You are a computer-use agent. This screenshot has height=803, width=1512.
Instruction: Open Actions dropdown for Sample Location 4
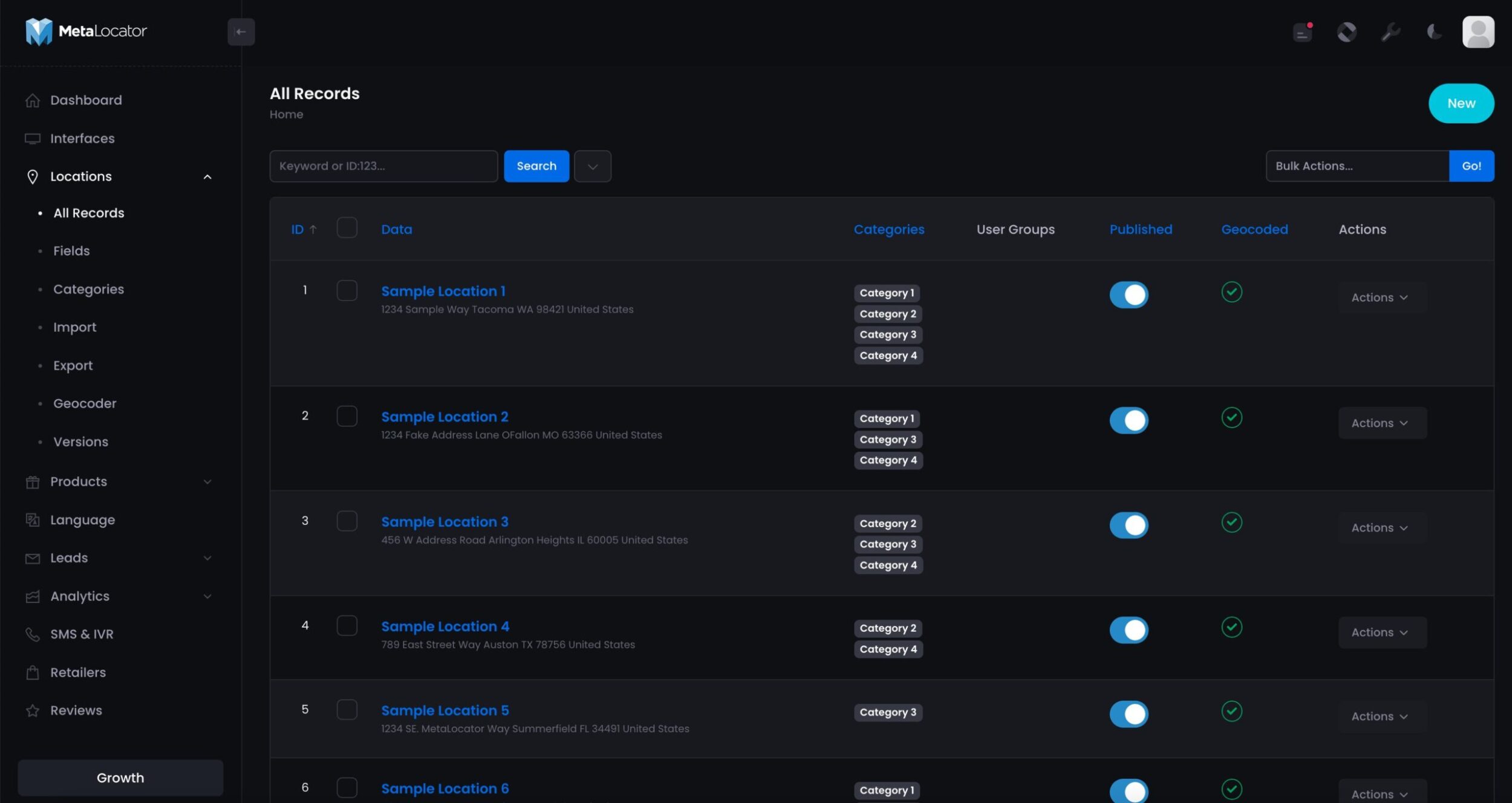(x=1382, y=632)
